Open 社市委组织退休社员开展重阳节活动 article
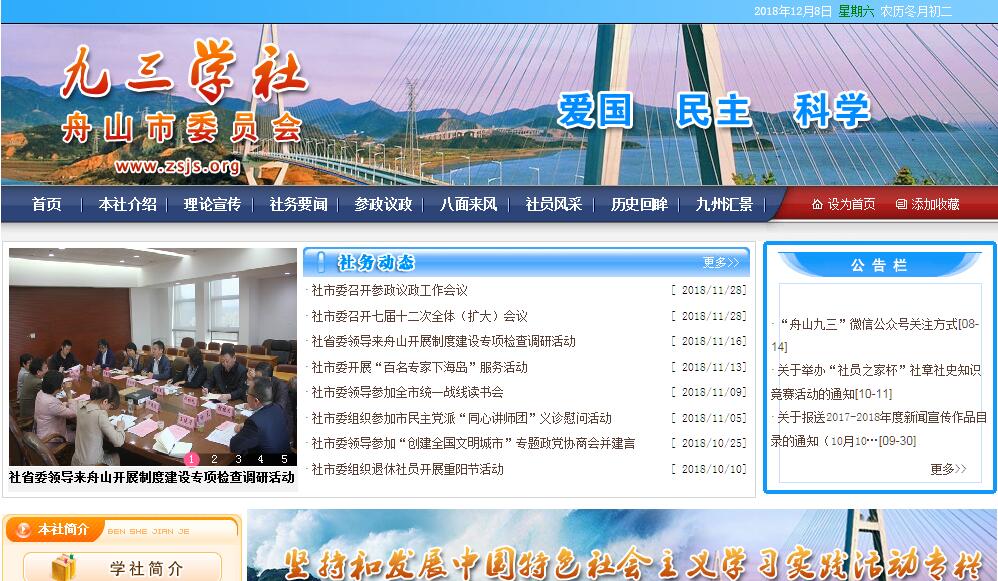Screen dimensions: 998x581 [x=407, y=469]
